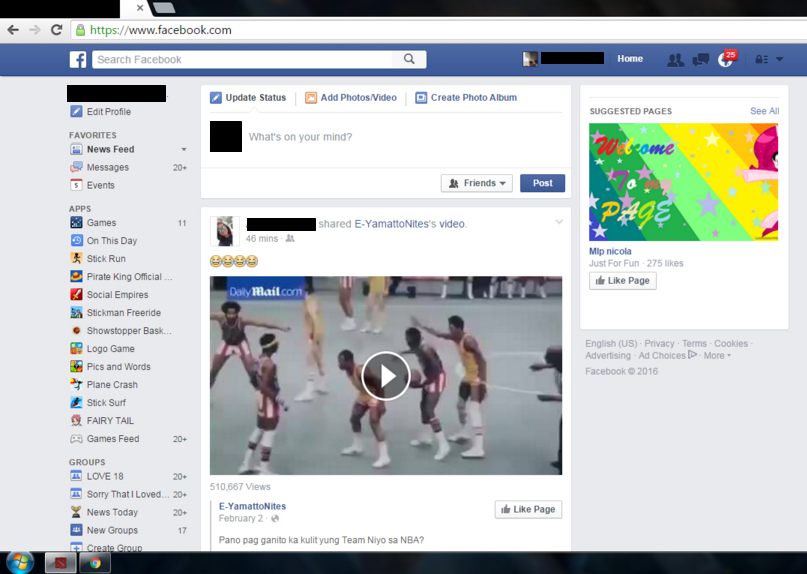This screenshot has width=807, height=574.
Task: Open the video link in post header
Action: coord(451,224)
